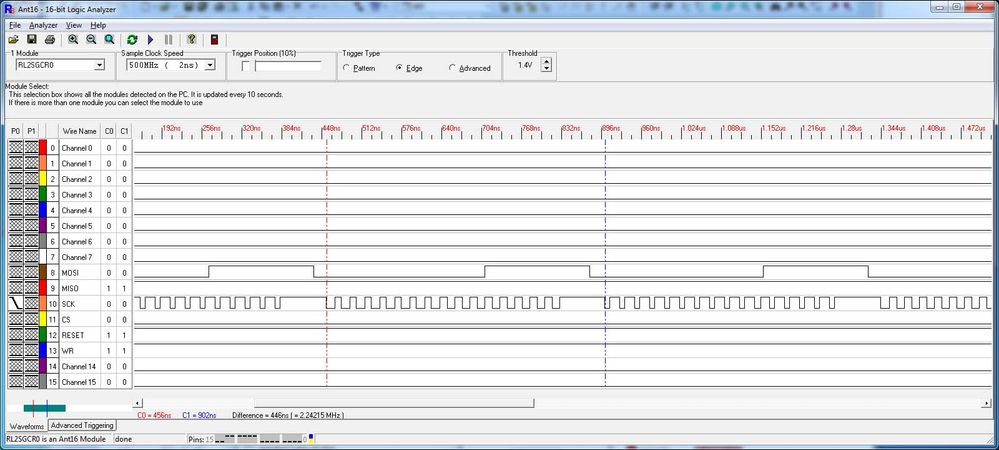999x450 pixels.
Task: Click the horizontal scrollbar right arrow
Action: click(x=987, y=403)
